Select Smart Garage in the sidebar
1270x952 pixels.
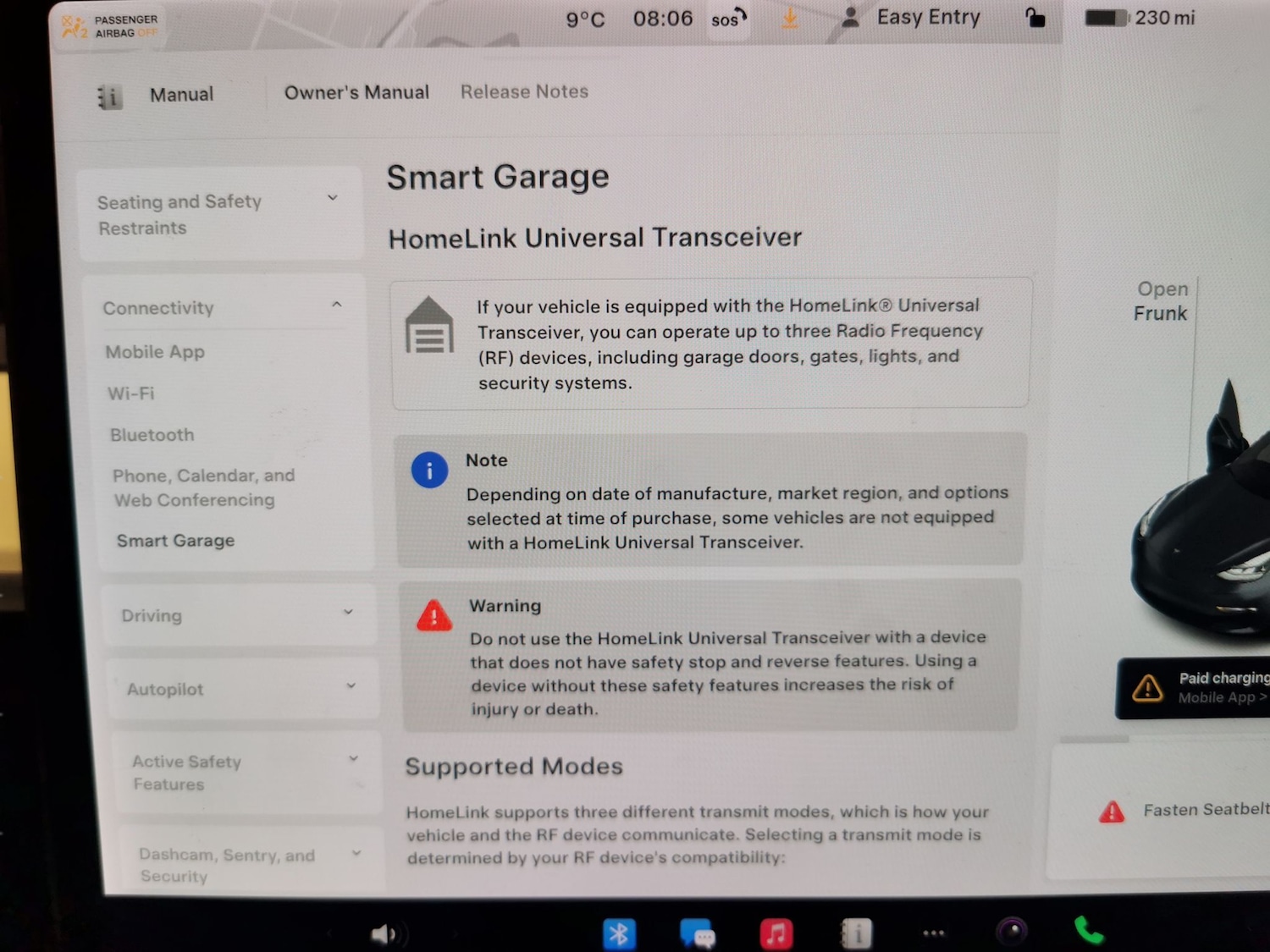(x=174, y=541)
